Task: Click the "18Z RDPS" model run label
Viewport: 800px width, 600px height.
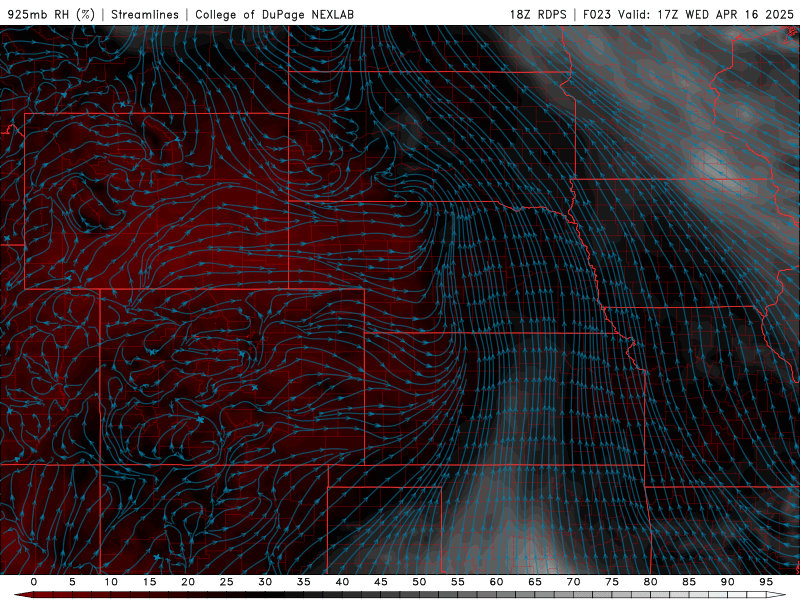Action: tap(538, 14)
